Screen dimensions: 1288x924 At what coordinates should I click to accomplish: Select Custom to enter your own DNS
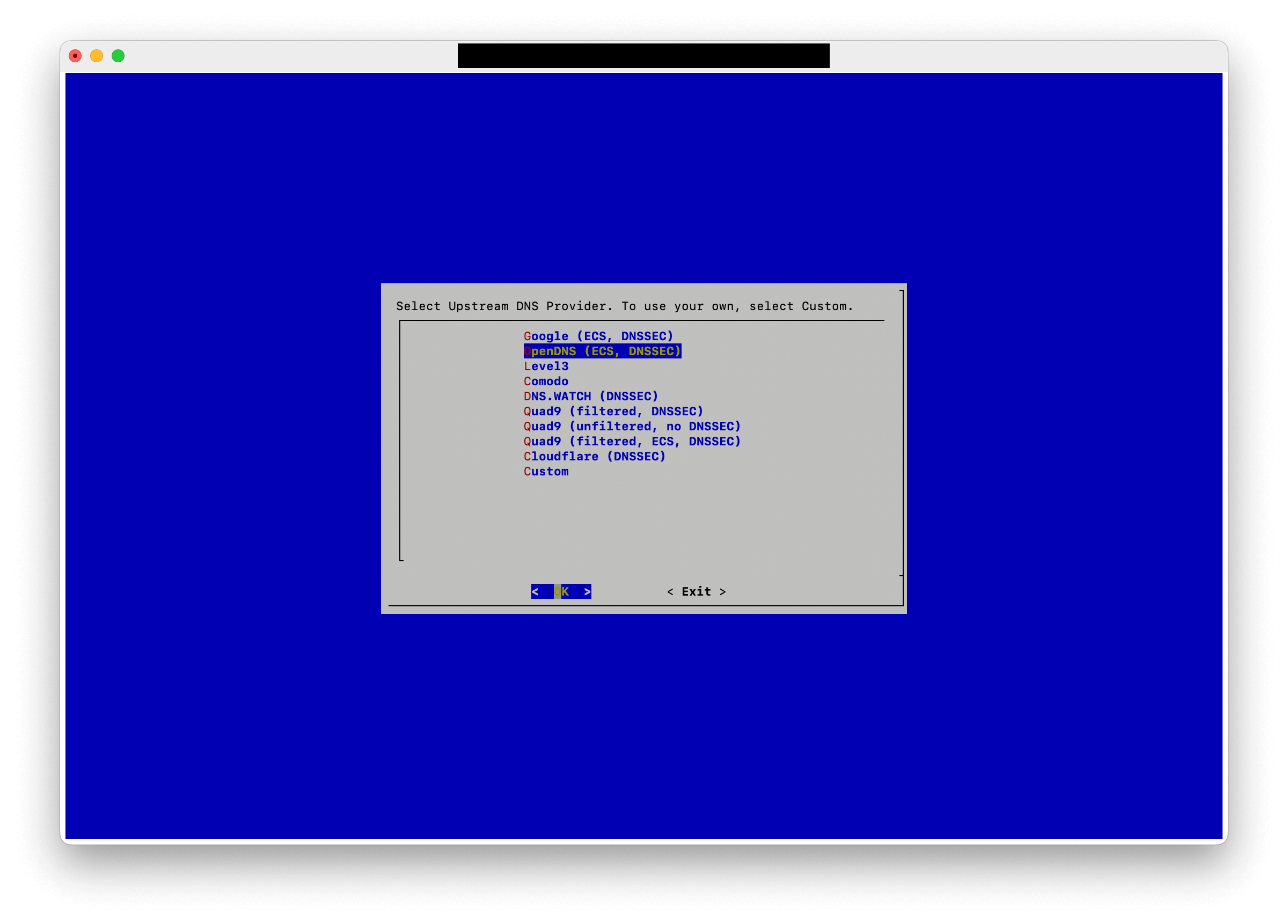tap(545, 471)
